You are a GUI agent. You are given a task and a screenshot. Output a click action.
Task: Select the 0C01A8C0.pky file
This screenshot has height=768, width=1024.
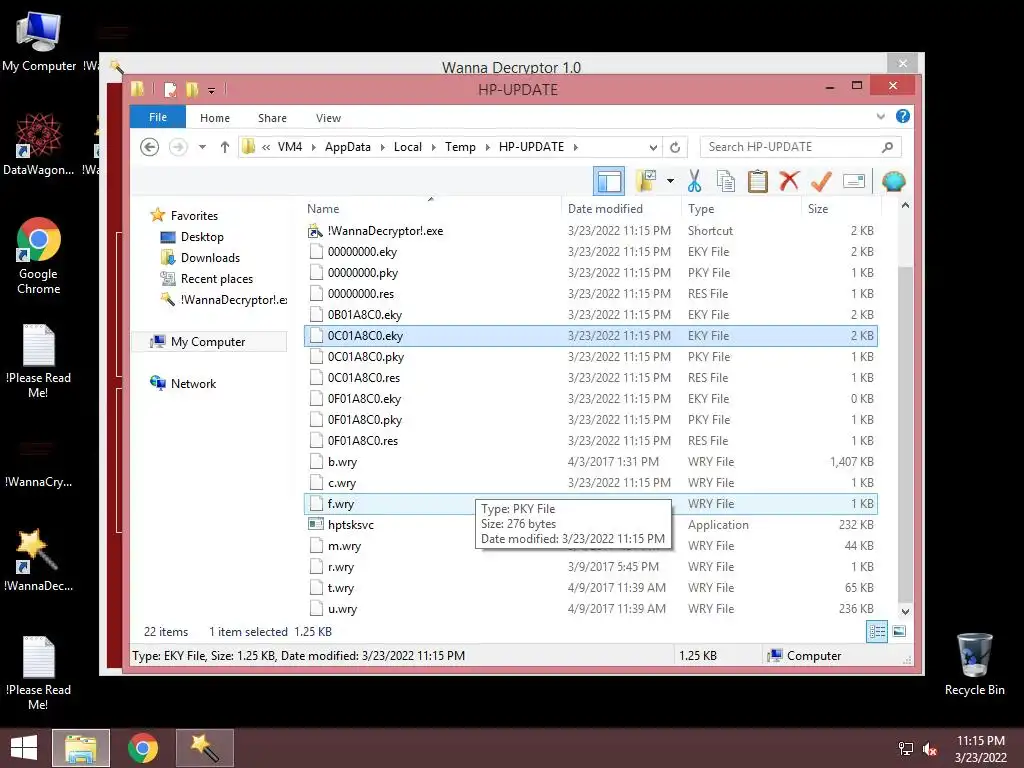590,357
